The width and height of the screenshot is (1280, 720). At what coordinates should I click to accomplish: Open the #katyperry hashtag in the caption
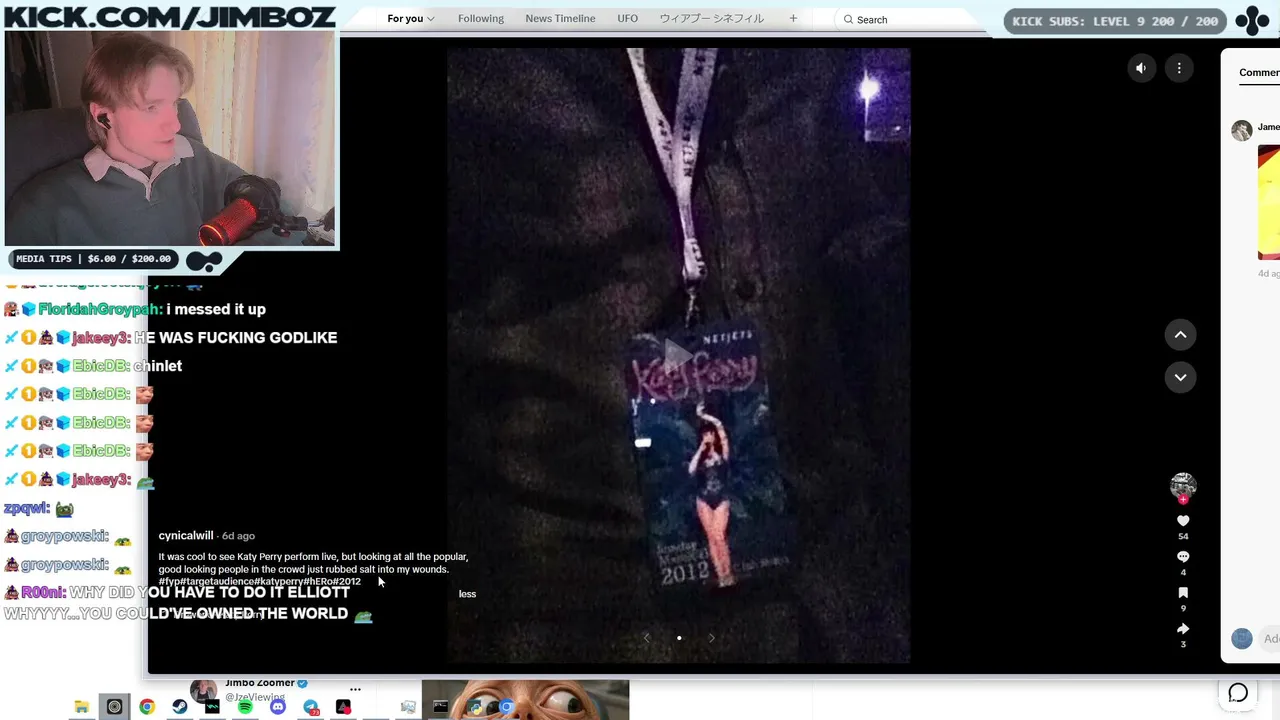point(281,582)
